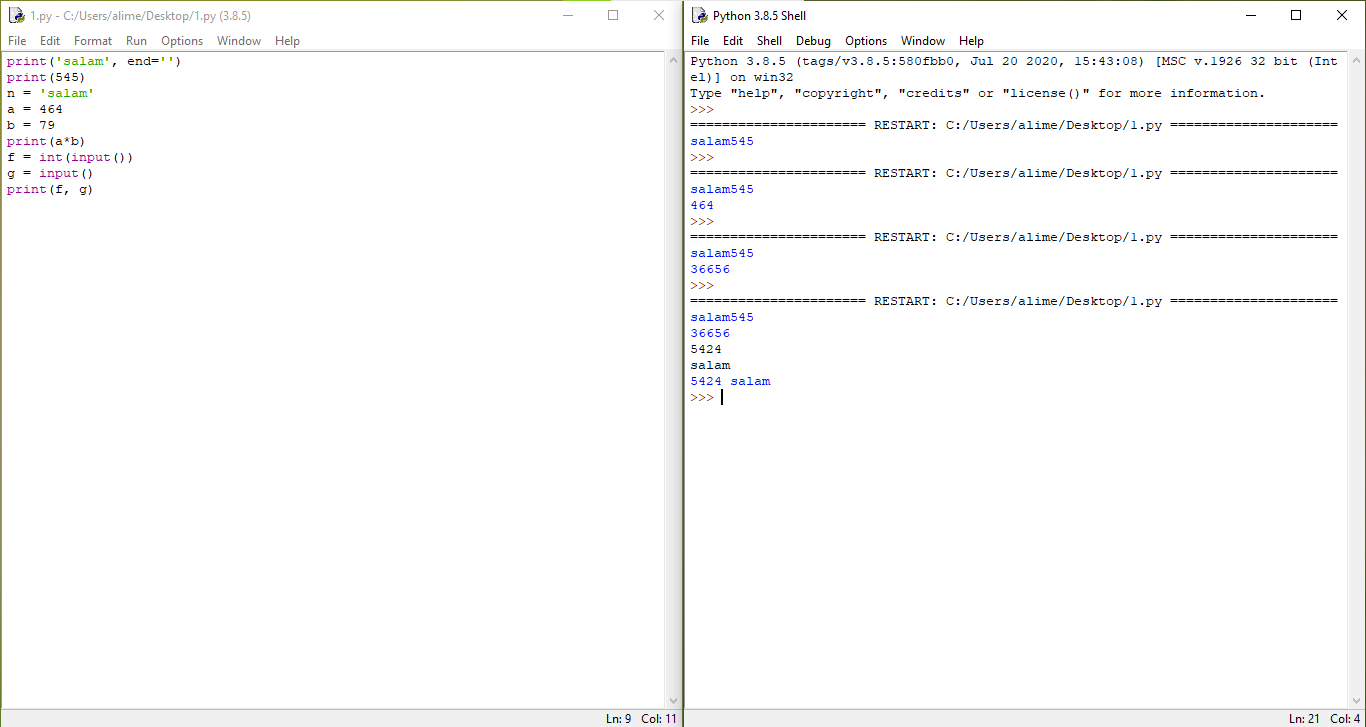Maximize the Python Shell window
The image size is (1366, 727).
[1296, 15]
